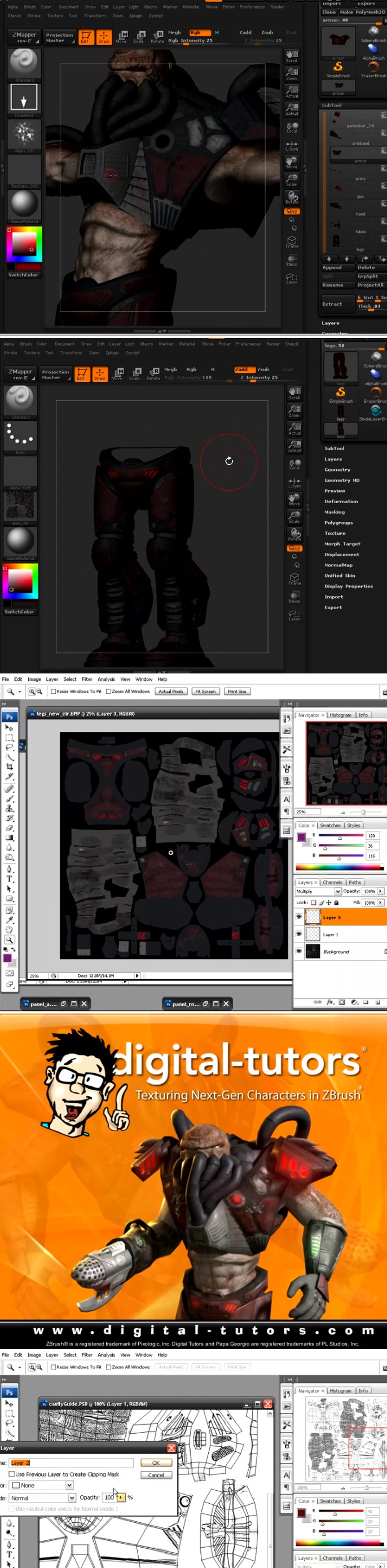Hide Layer 3 using its eye icon
The width and height of the screenshot is (387, 1568).
299,916
